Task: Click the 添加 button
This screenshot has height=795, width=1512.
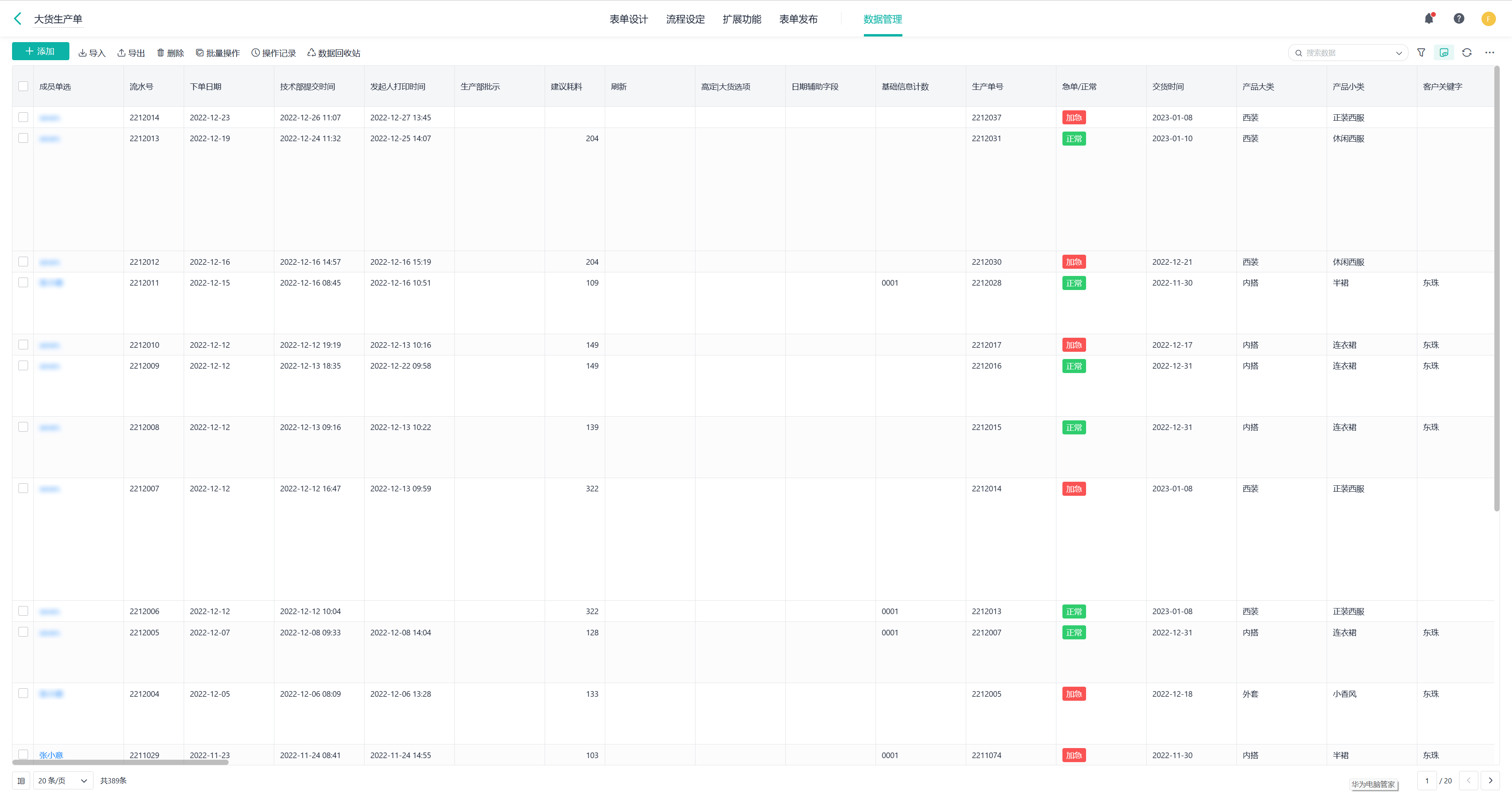Action: [x=41, y=52]
